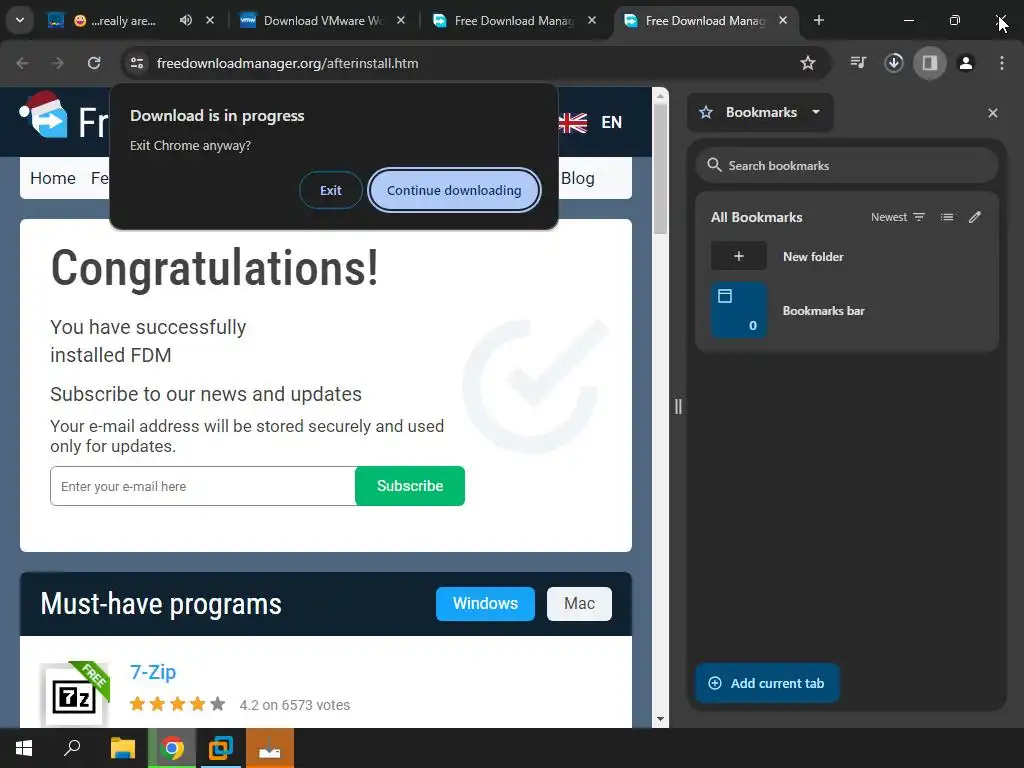Click the 7-Zip program icon
This screenshot has height=768, width=1024.
[x=74, y=696]
